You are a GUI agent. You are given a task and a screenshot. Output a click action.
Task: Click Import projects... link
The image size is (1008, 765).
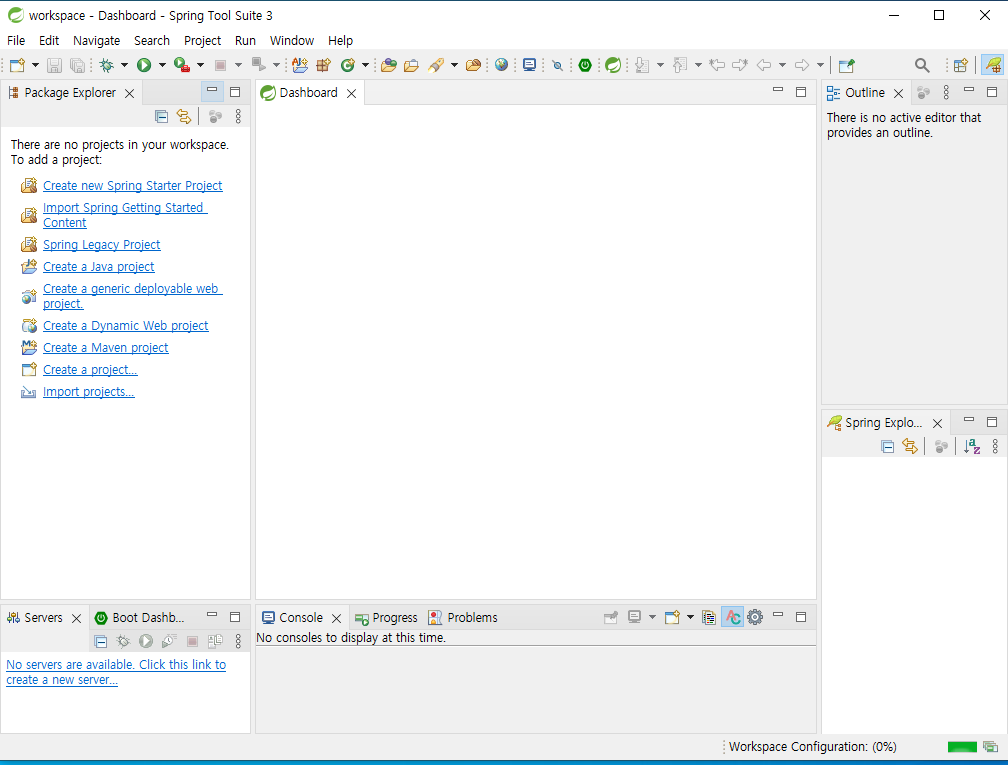[89, 392]
